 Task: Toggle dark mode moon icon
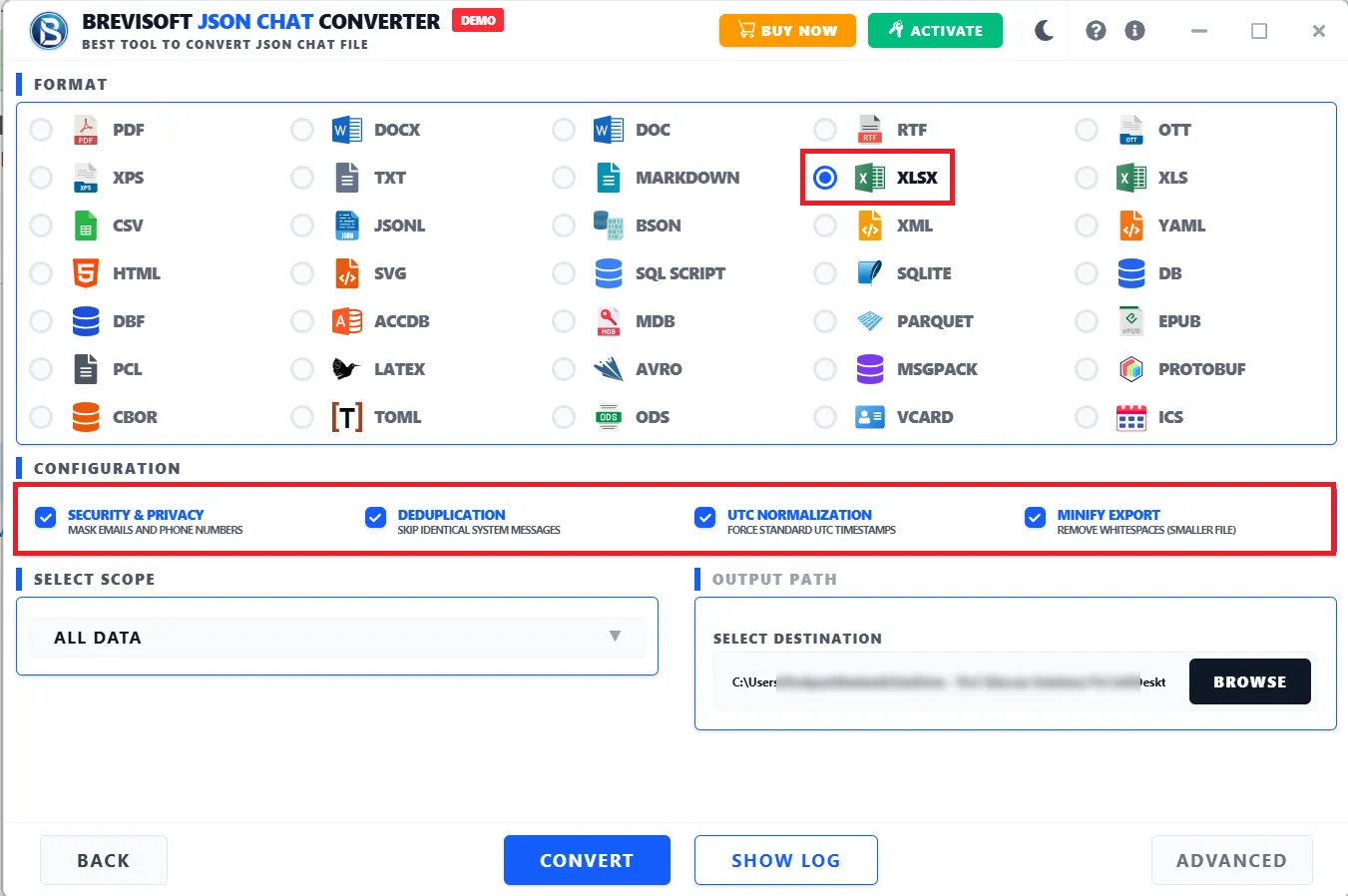click(x=1045, y=31)
